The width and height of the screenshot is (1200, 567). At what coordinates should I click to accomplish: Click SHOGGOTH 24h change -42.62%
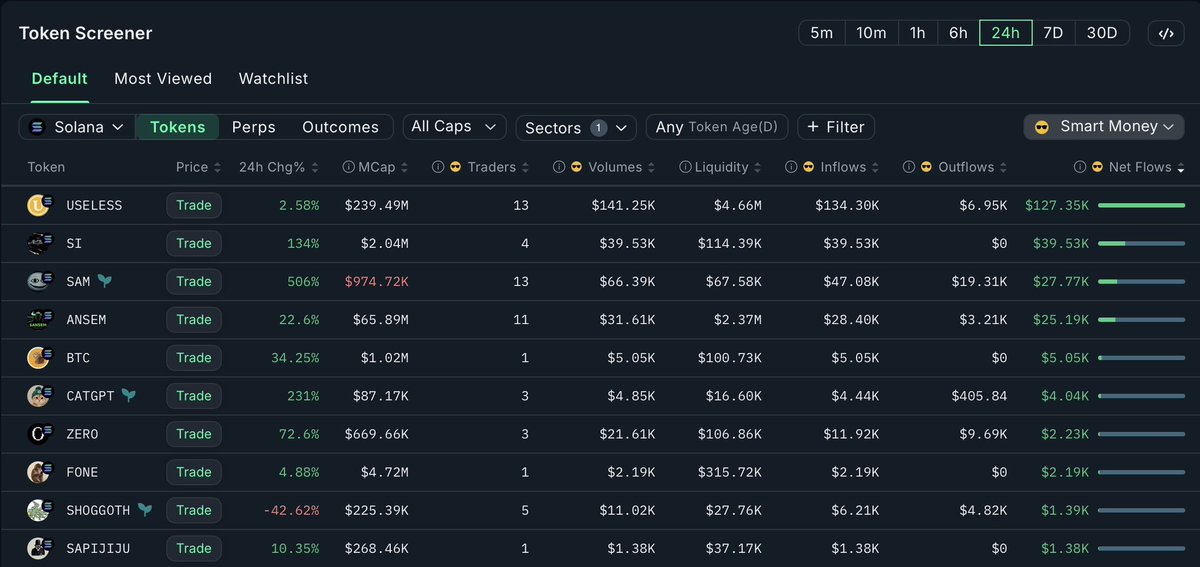tap(291, 509)
